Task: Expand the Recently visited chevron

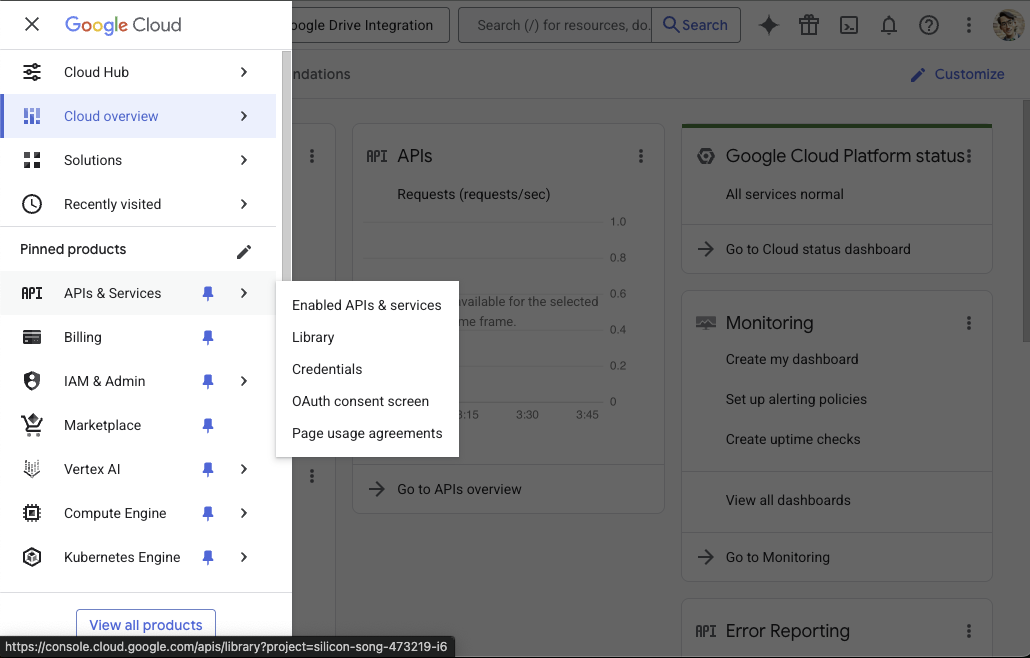Action: pyautogui.click(x=244, y=204)
